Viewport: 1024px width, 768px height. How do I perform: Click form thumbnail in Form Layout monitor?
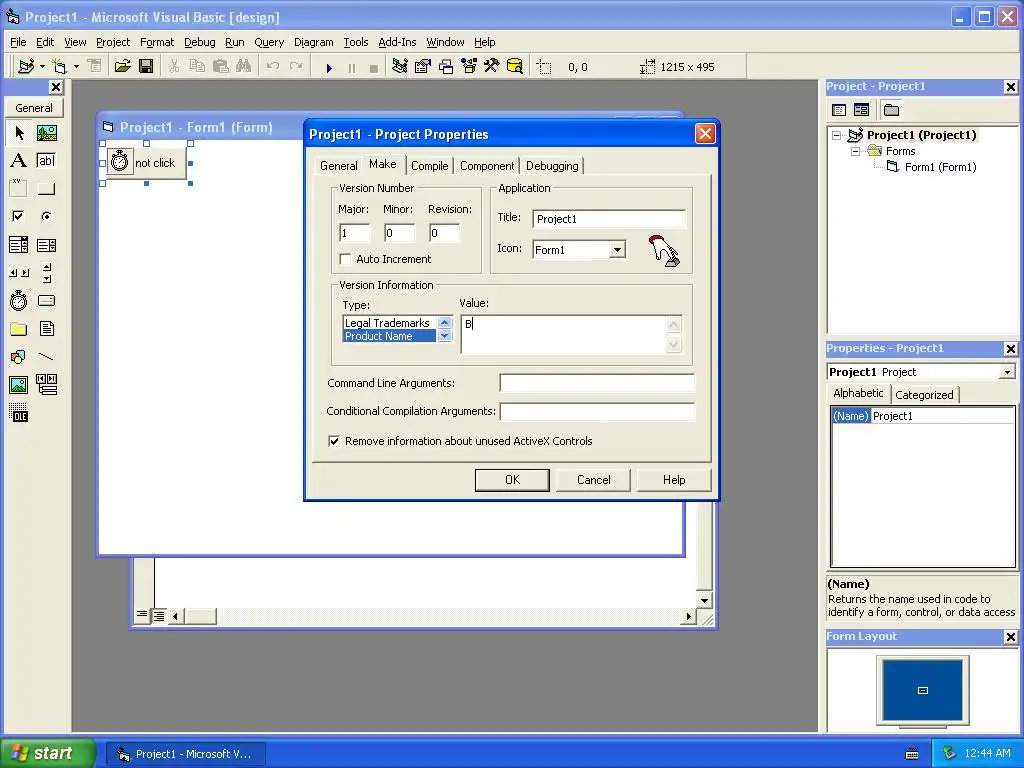tap(923, 690)
